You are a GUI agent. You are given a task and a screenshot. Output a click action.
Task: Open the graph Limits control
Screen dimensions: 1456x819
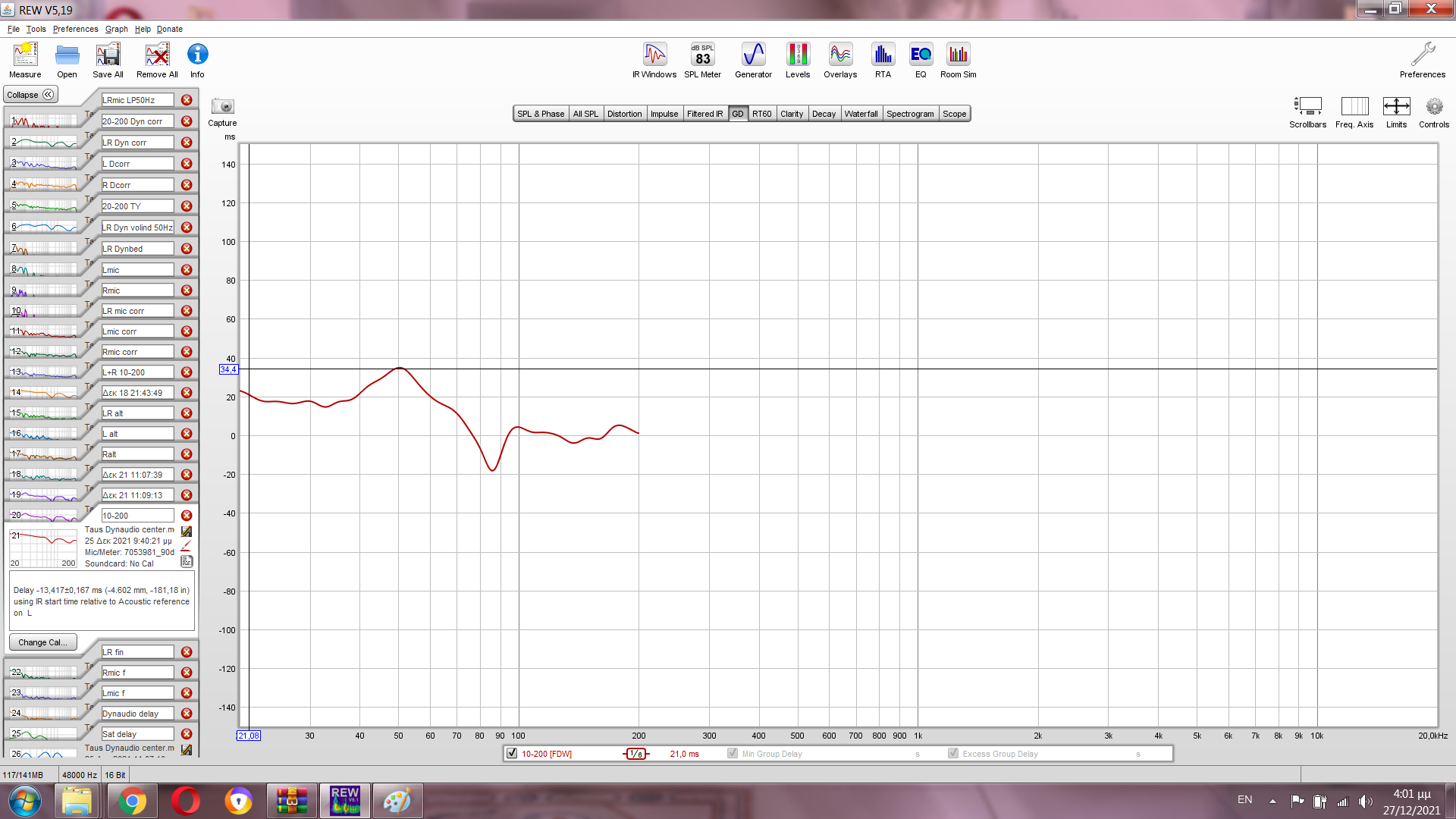click(1396, 107)
